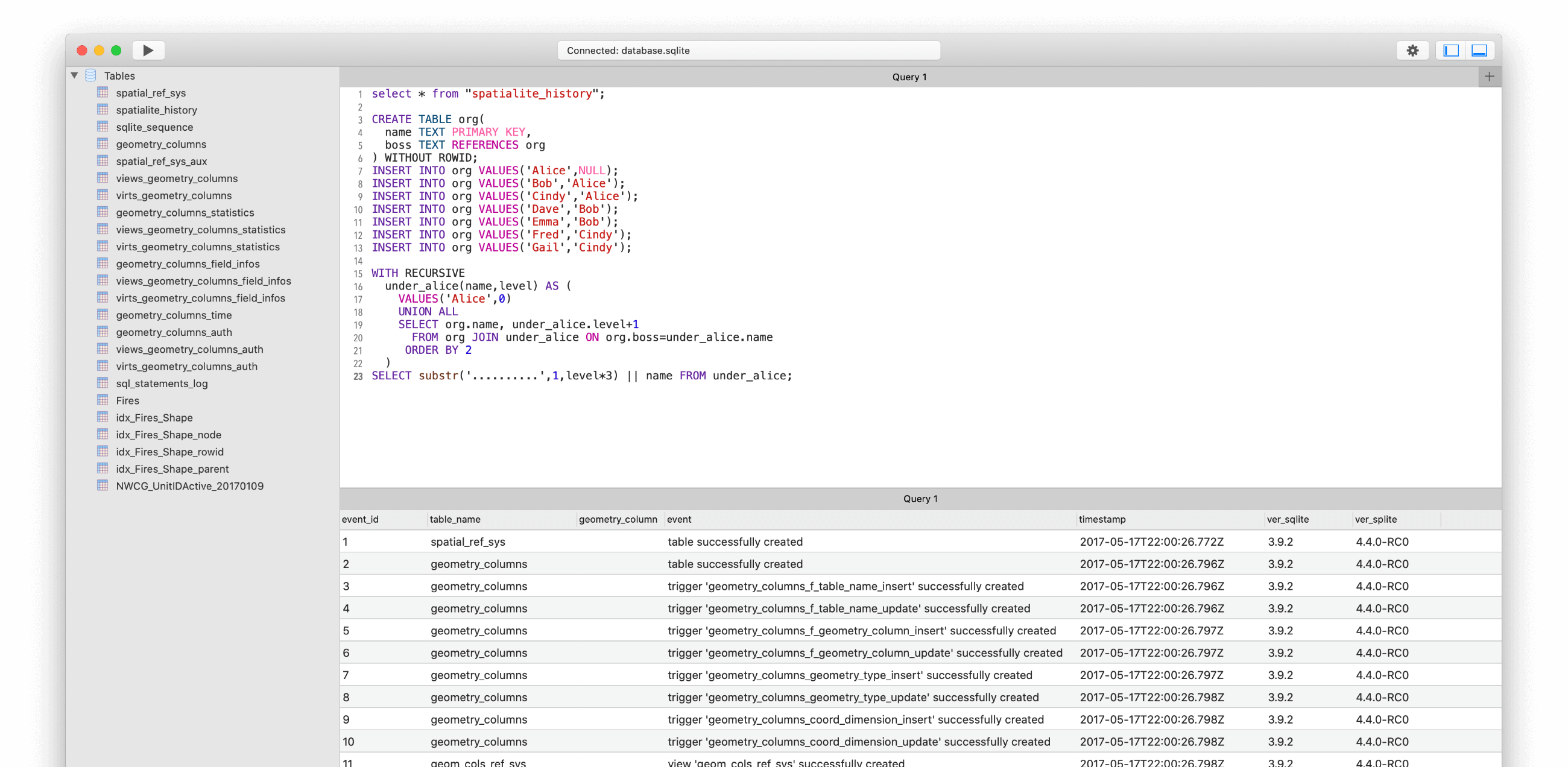Screen dimensions: 1568x767
Task: Collapse the Tables tree
Action: tap(74, 75)
